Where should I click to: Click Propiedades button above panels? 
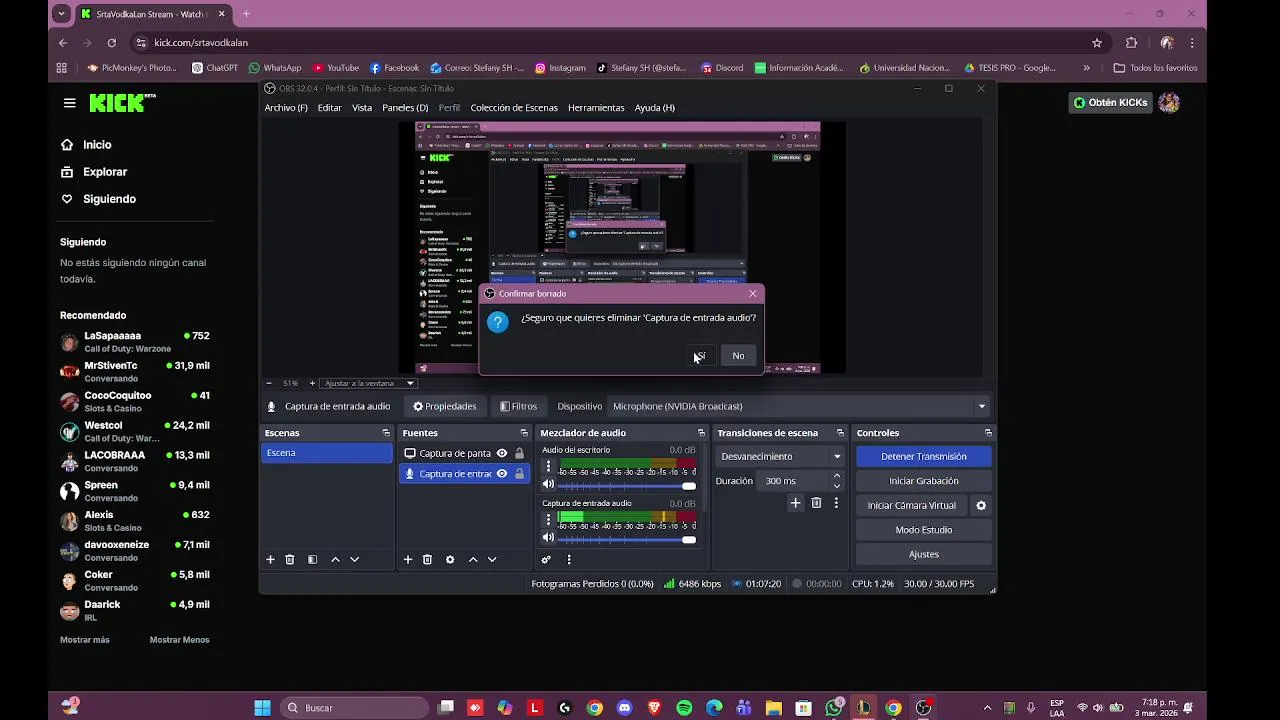(445, 406)
